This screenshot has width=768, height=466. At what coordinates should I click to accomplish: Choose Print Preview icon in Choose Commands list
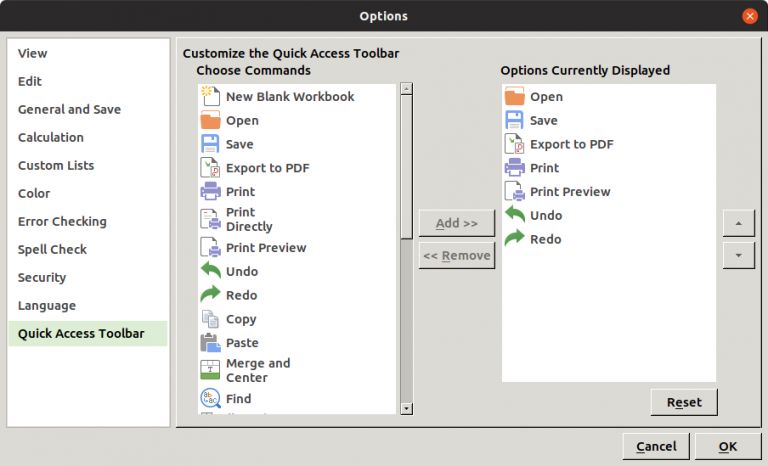[x=210, y=247]
